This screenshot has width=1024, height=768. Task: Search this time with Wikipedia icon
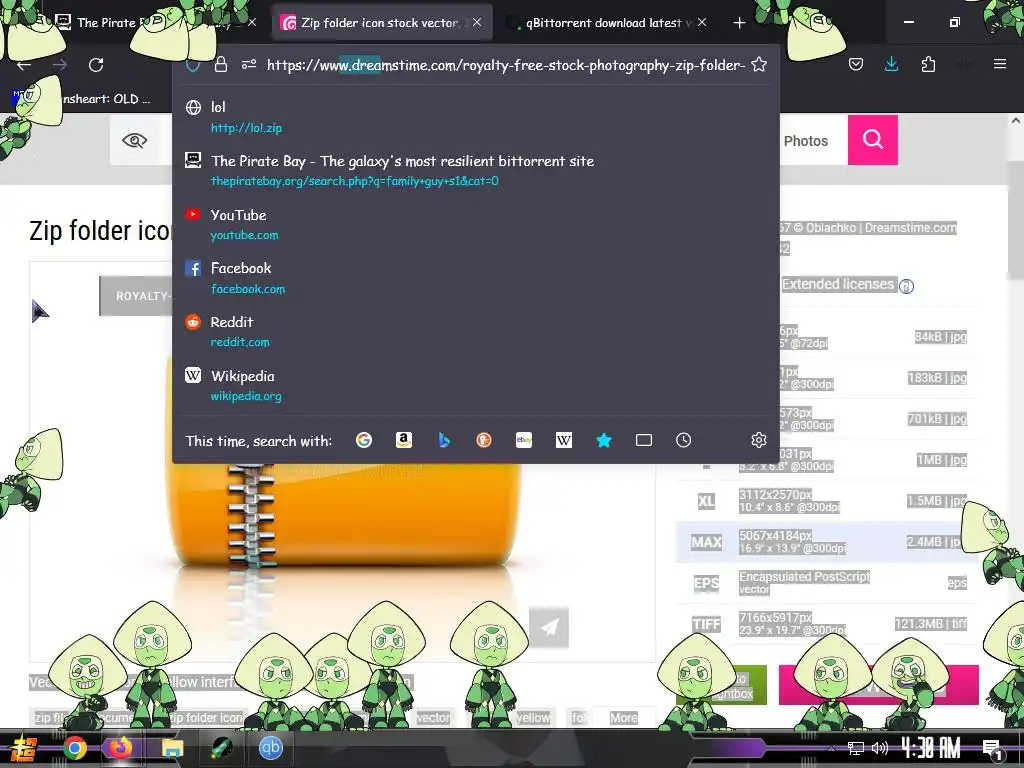point(564,440)
